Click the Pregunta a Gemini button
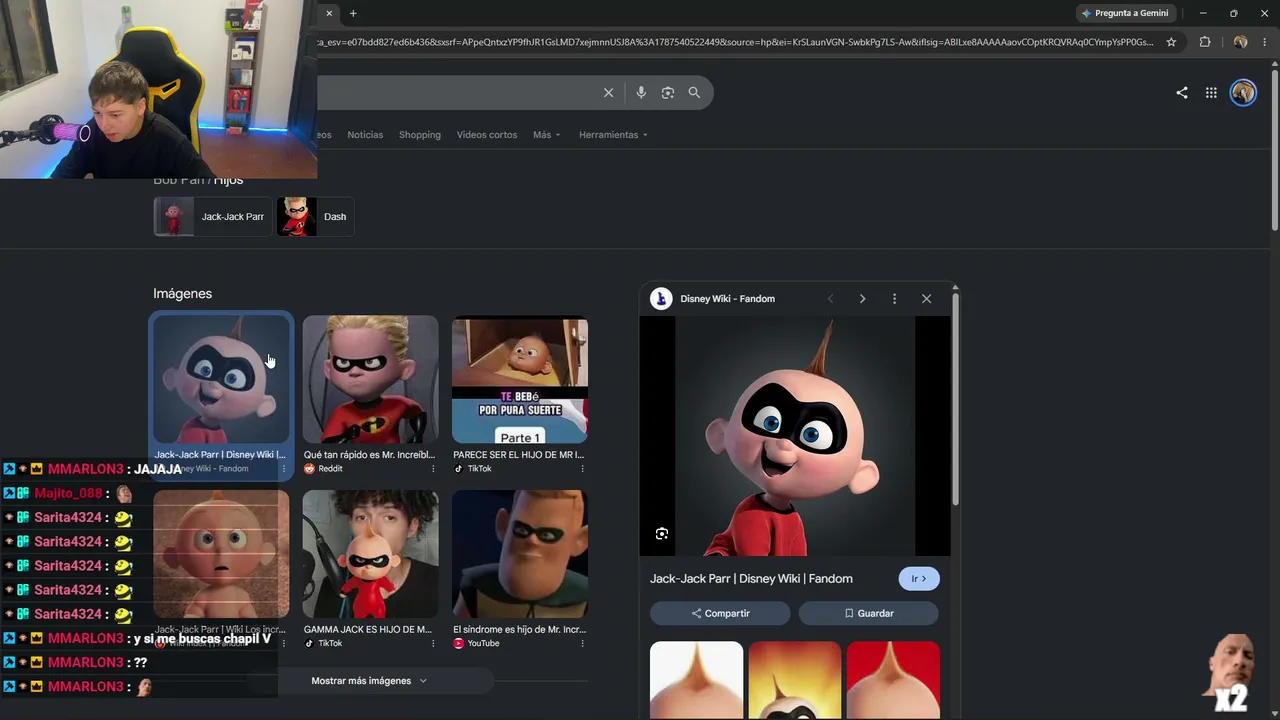Screen dimensions: 1280x720 (1125, 13)
